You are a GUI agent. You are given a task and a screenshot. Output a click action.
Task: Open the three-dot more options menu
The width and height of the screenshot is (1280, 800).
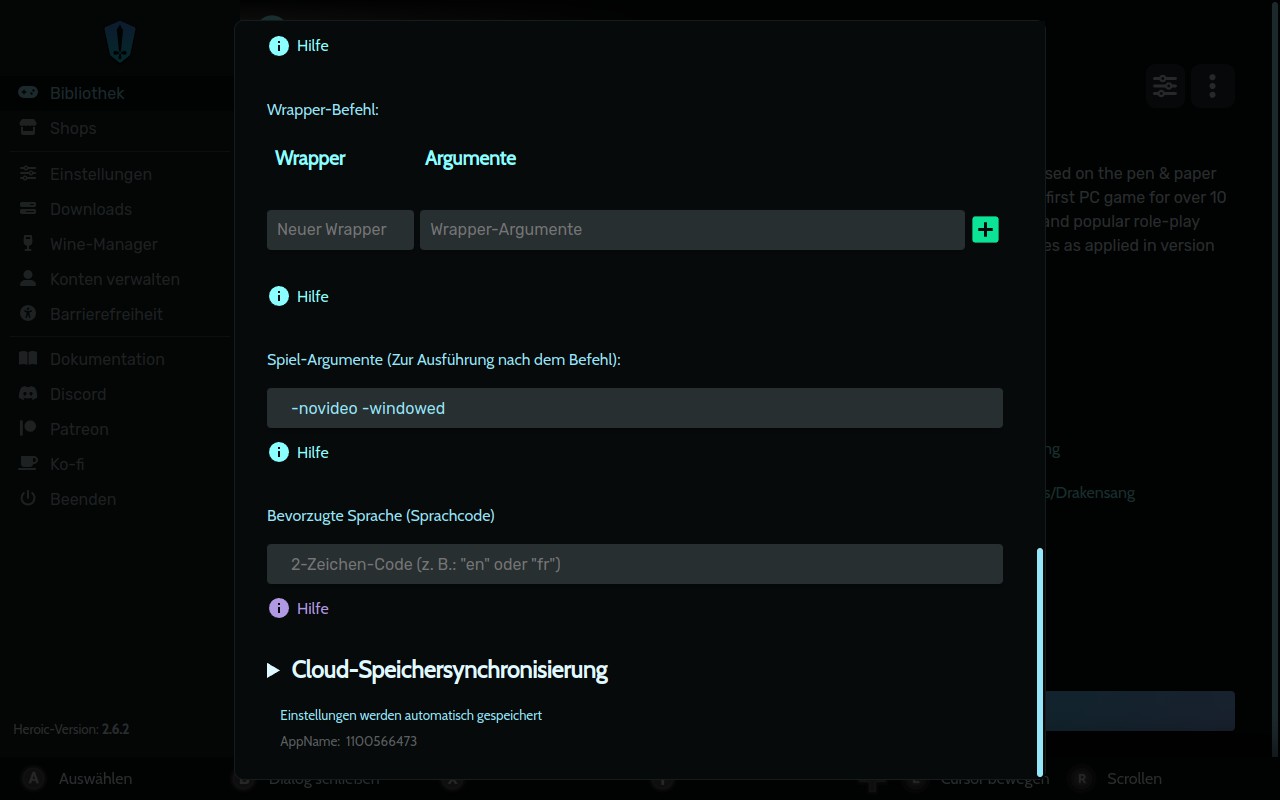coord(1212,86)
